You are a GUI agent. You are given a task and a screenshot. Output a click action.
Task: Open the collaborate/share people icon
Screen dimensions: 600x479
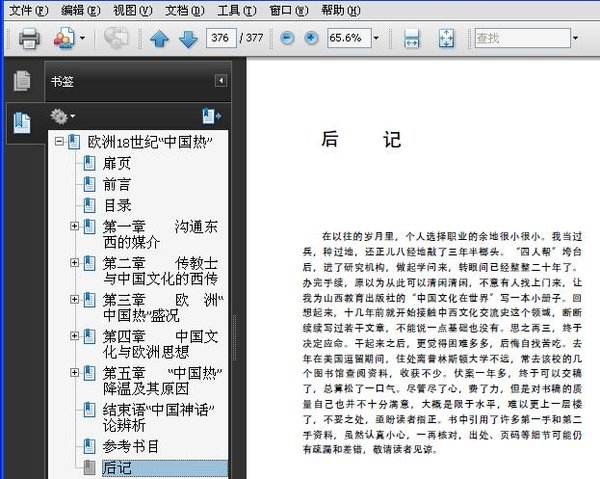click(64, 37)
